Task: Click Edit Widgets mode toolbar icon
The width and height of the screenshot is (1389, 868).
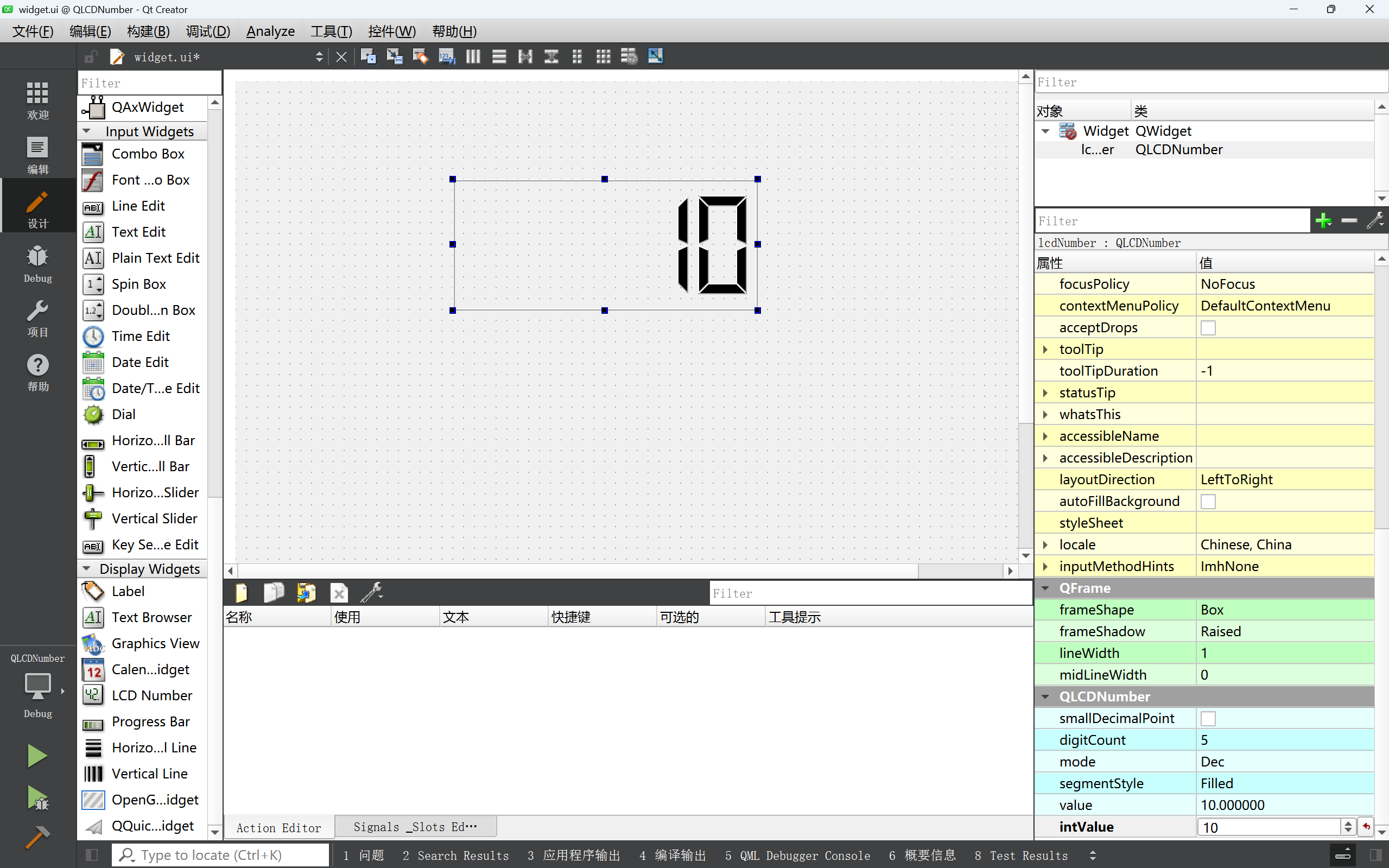Action: (368, 56)
